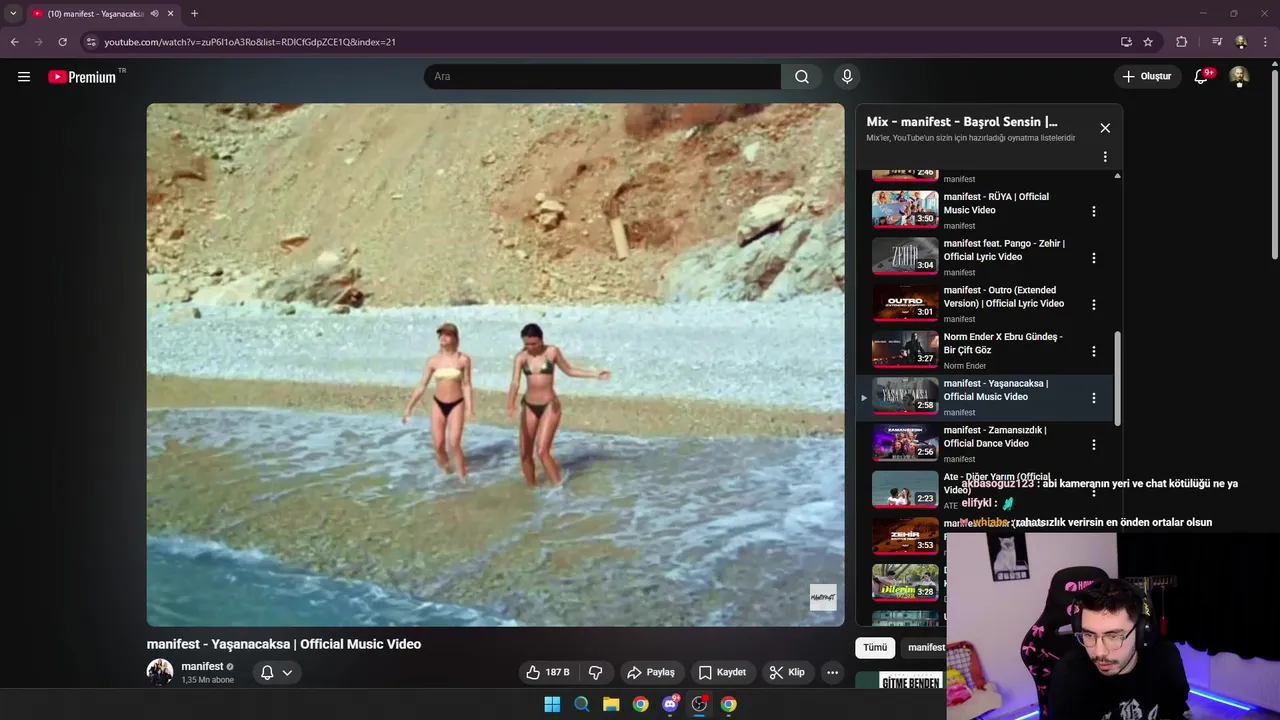Open browser extensions puzzle icon
Image resolution: width=1280 pixels, height=720 pixels.
[1182, 42]
